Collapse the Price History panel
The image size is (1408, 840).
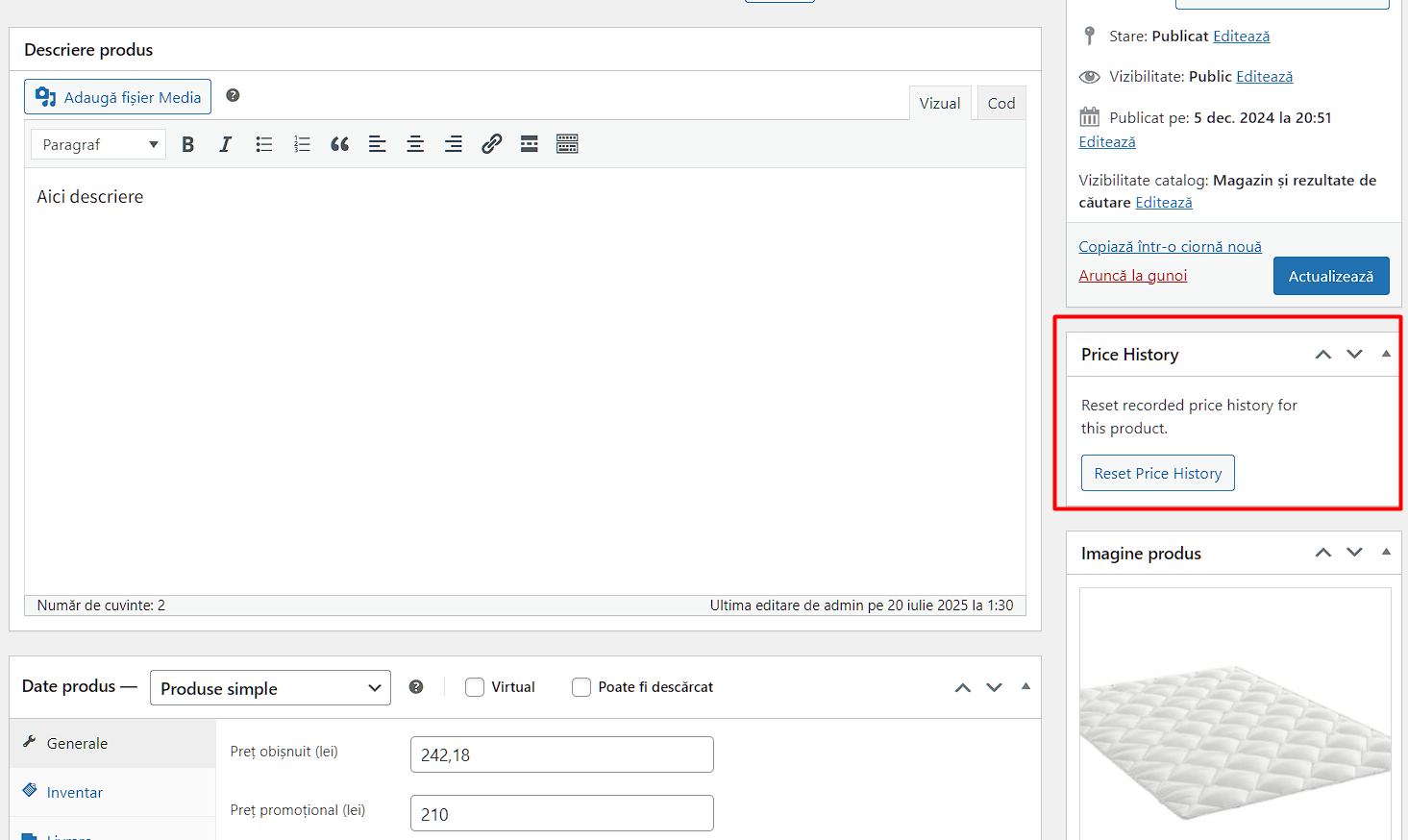pyautogui.click(x=1386, y=354)
